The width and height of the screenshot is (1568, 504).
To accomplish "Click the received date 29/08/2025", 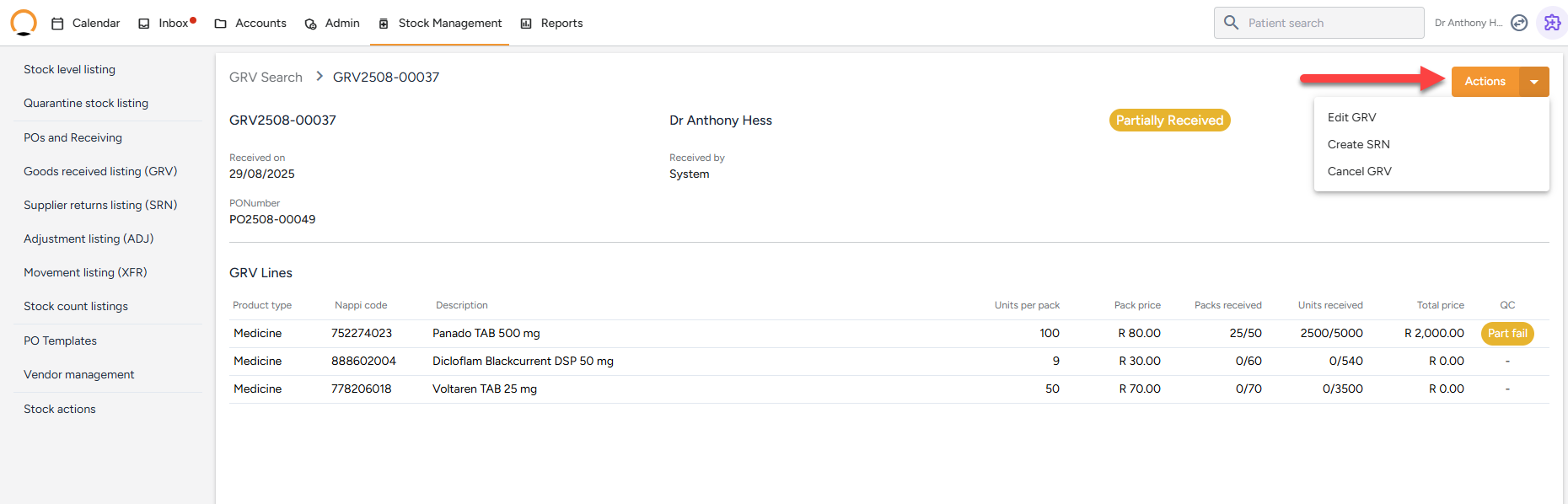I will pos(262,174).
